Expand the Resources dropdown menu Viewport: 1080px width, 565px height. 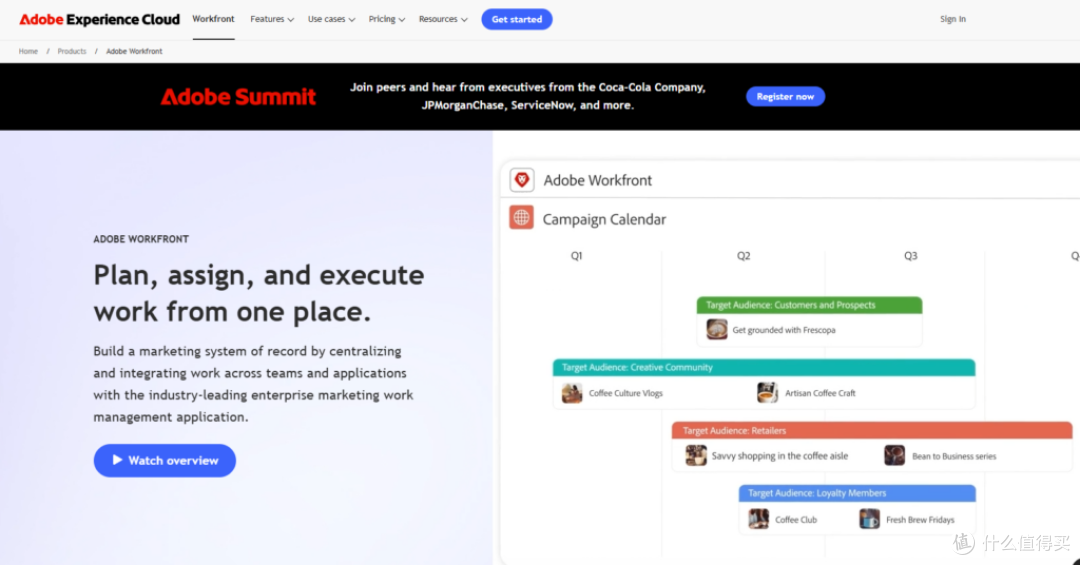click(443, 19)
